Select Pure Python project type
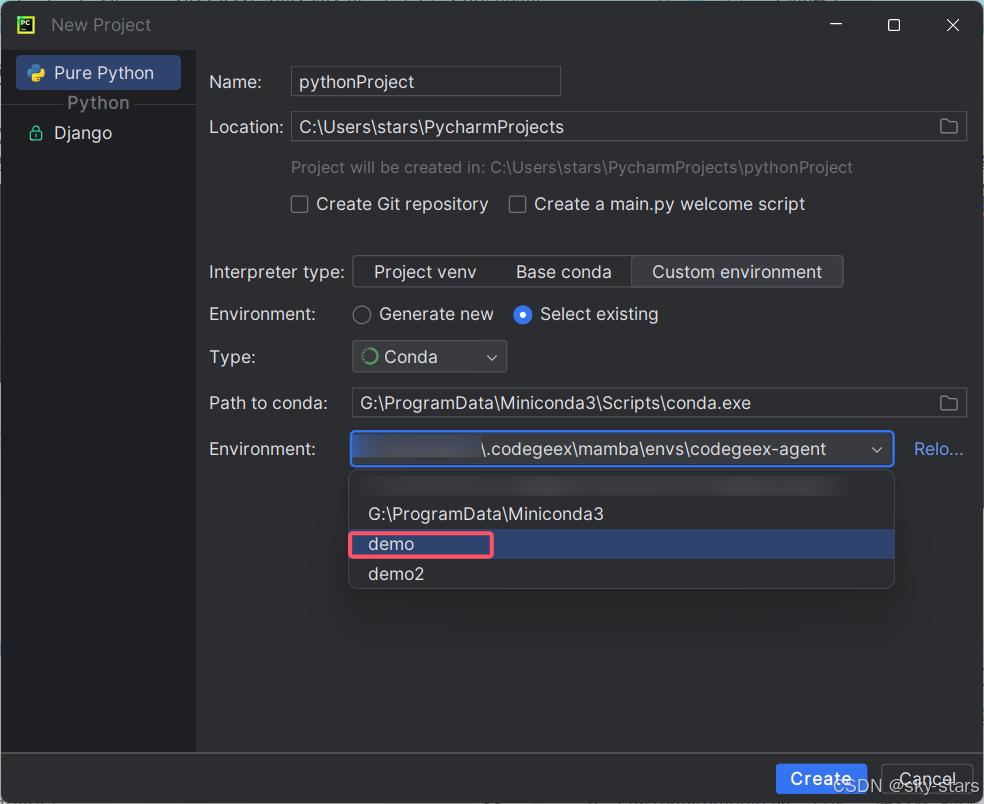 click(99, 73)
